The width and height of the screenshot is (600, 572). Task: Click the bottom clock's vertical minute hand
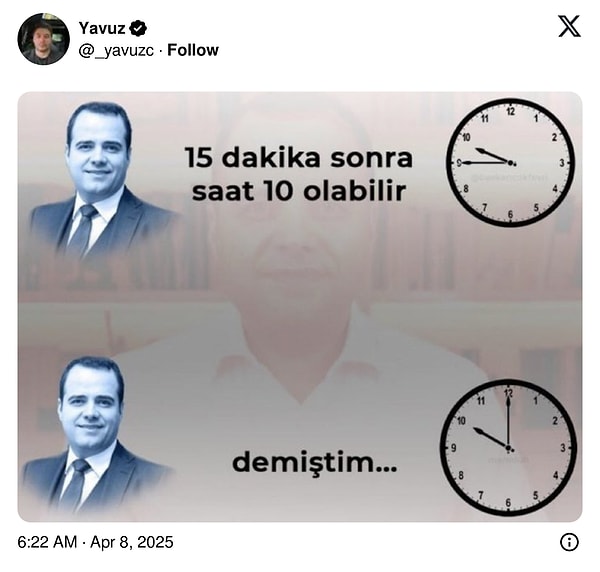coord(508,421)
